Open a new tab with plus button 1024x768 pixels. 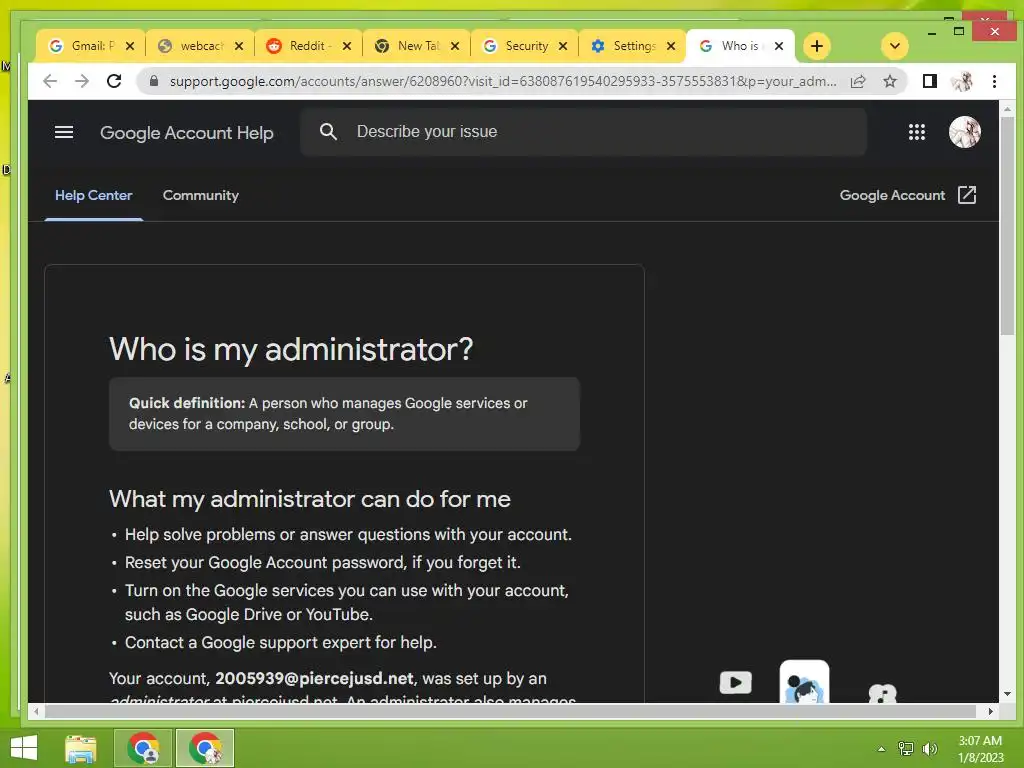pyautogui.click(x=816, y=46)
